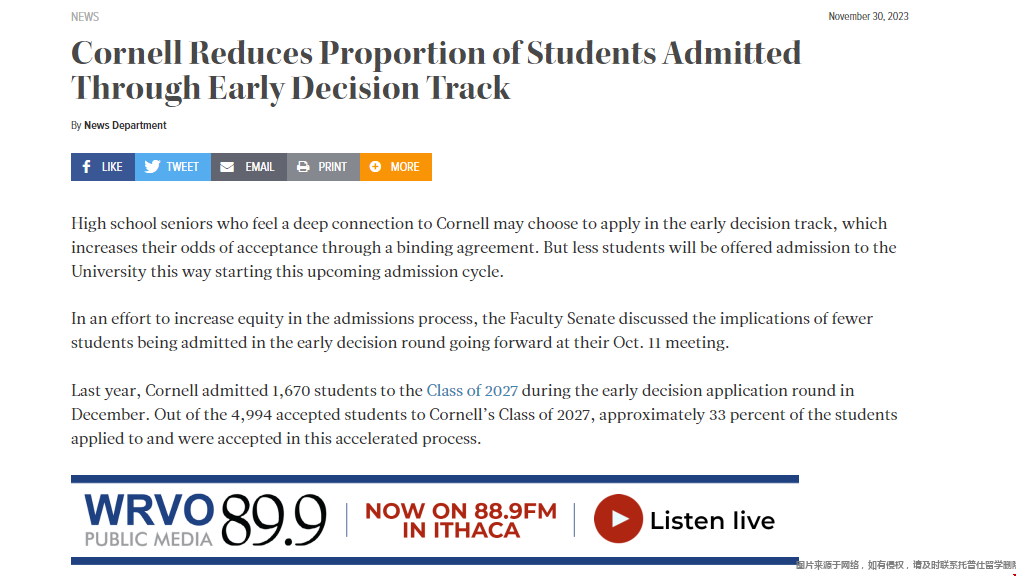Click the paragraph starting 'High school seniors'

pyautogui.click(x=483, y=248)
